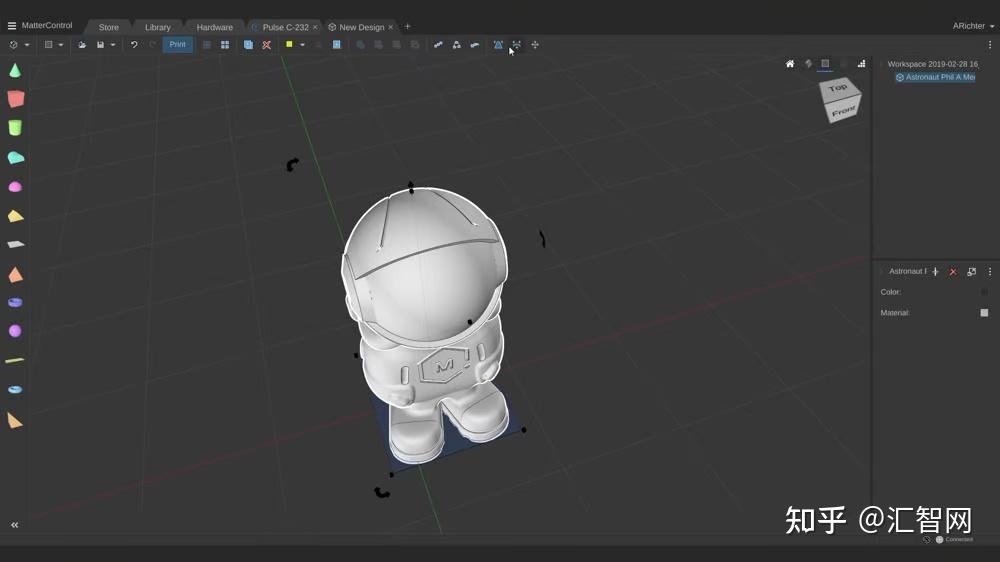Pick the object Color swatch
This screenshot has width=1000, height=562.
pos(984,292)
